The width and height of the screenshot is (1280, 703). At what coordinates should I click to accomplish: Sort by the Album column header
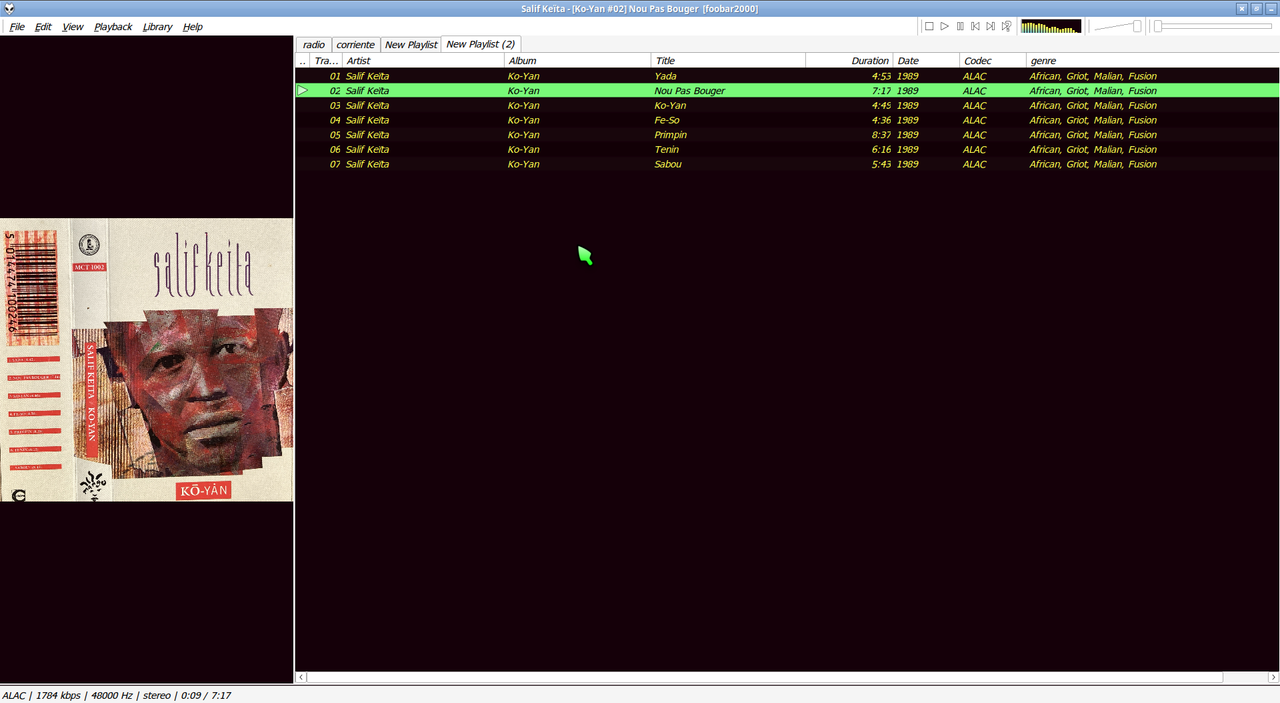[x=577, y=61]
